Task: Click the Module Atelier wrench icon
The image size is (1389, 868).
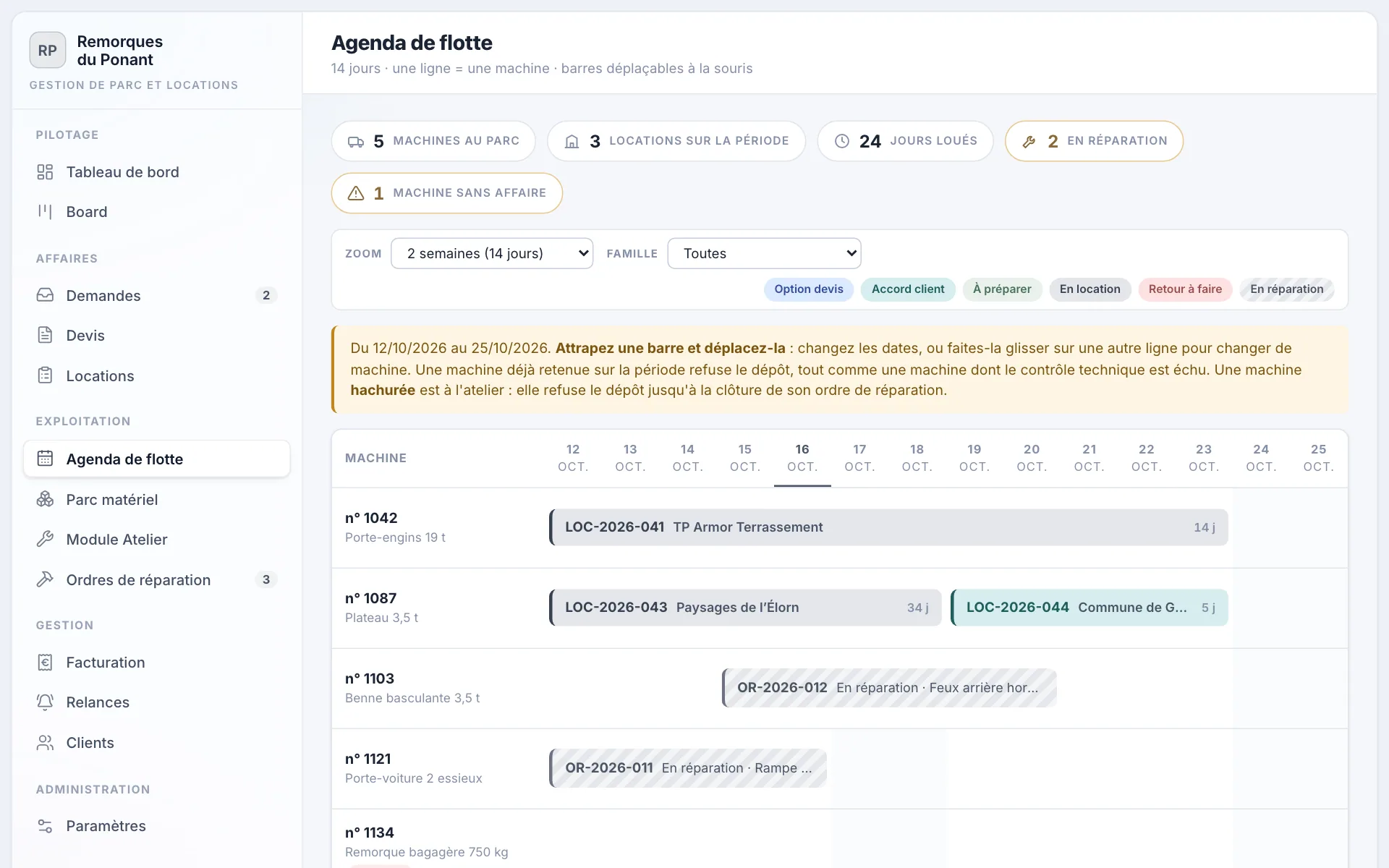Action: click(45, 539)
